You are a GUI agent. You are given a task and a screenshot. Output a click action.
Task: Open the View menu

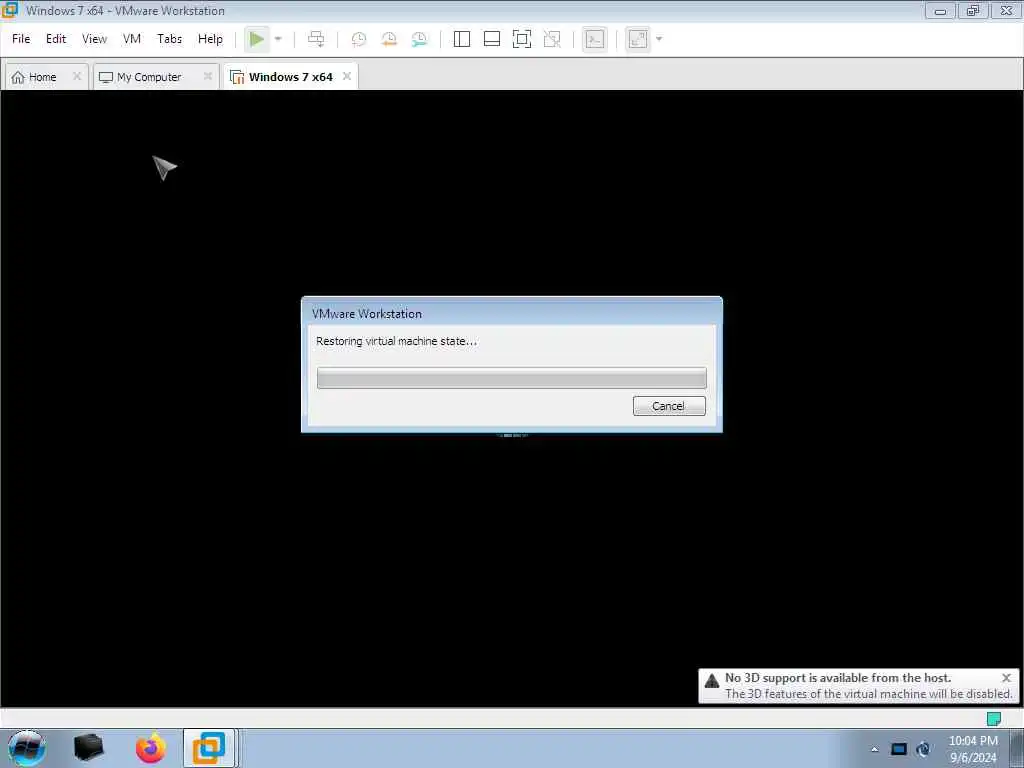click(x=95, y=39)
